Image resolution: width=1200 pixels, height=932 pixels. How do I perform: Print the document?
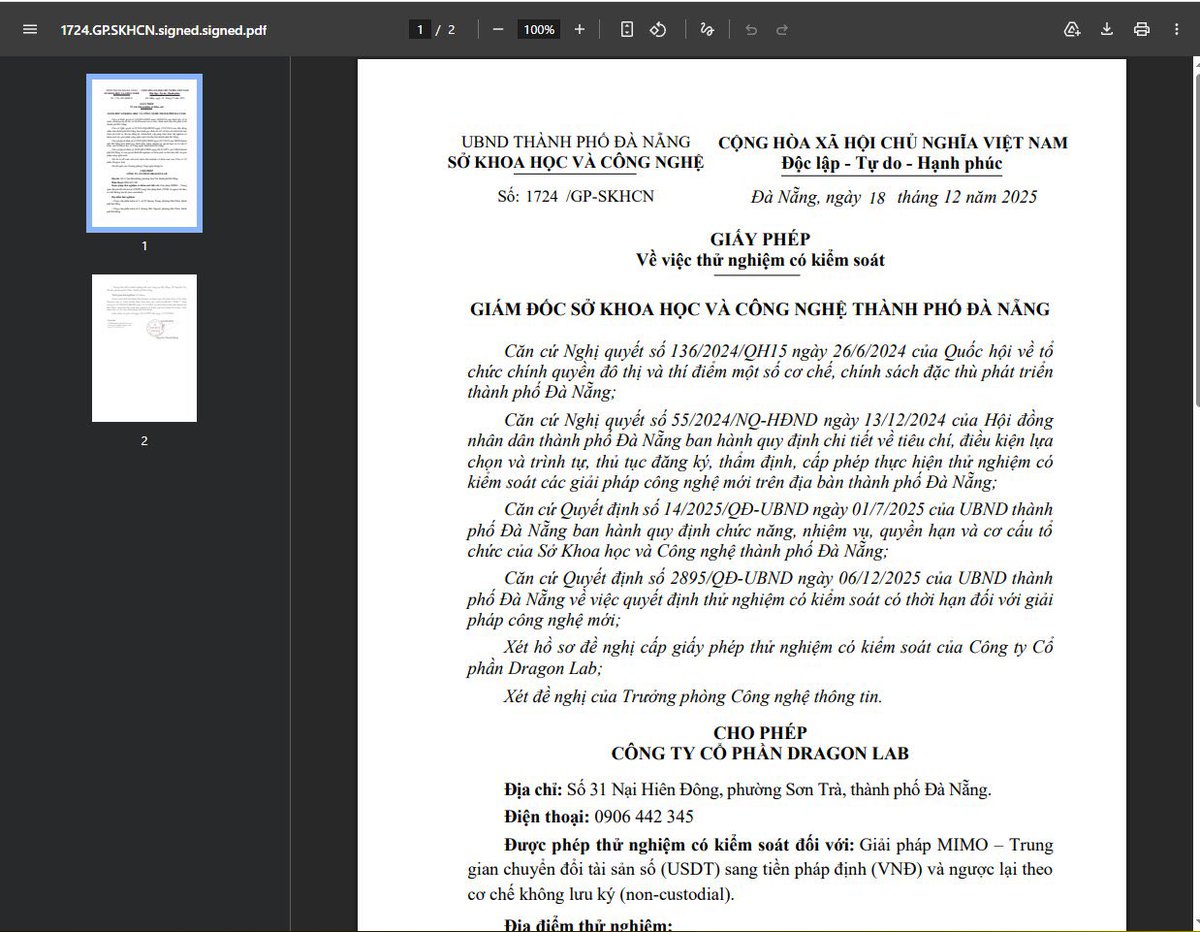(1142, 29)
